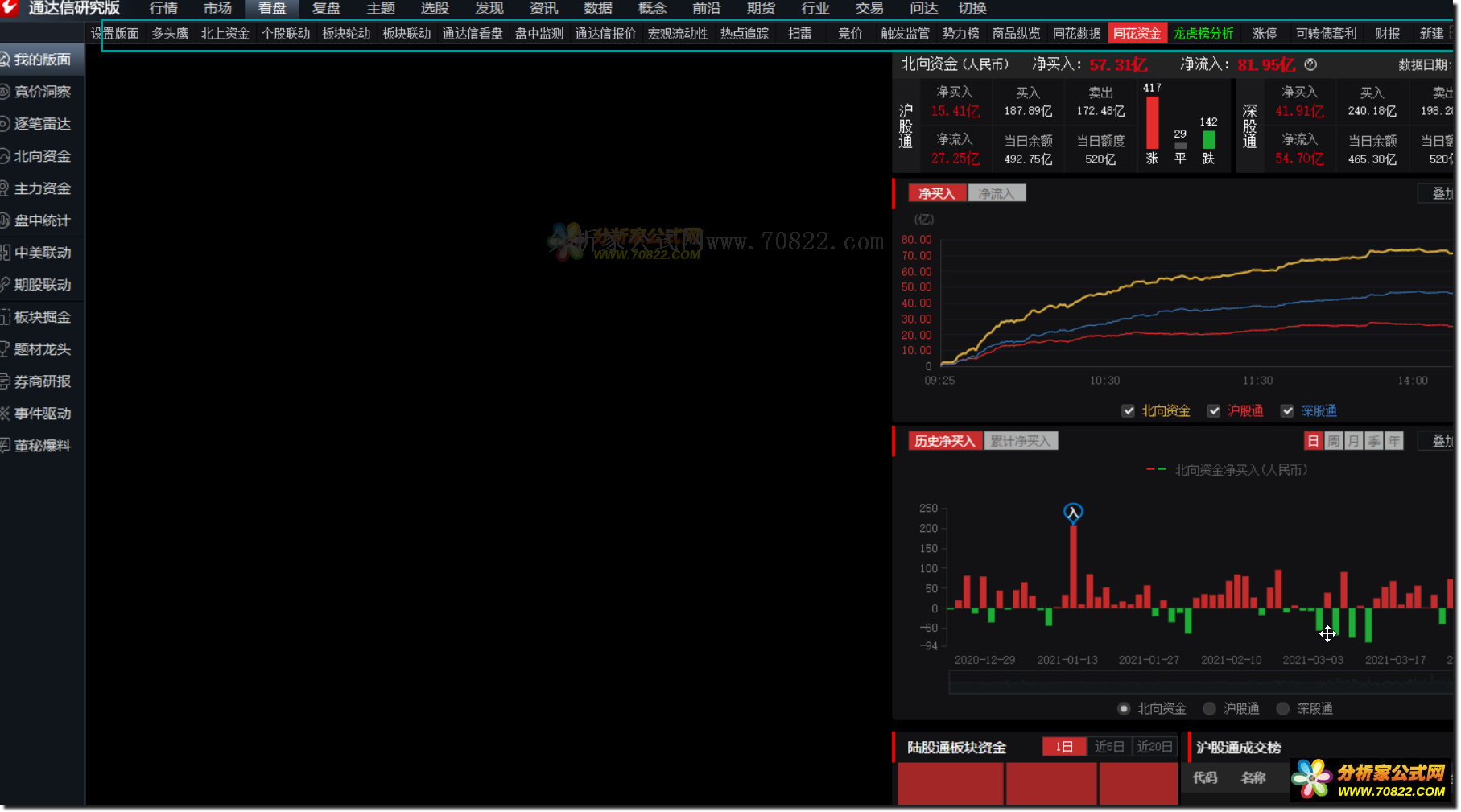
Task: Open 复盘 main menu
Action: [326, 8]
